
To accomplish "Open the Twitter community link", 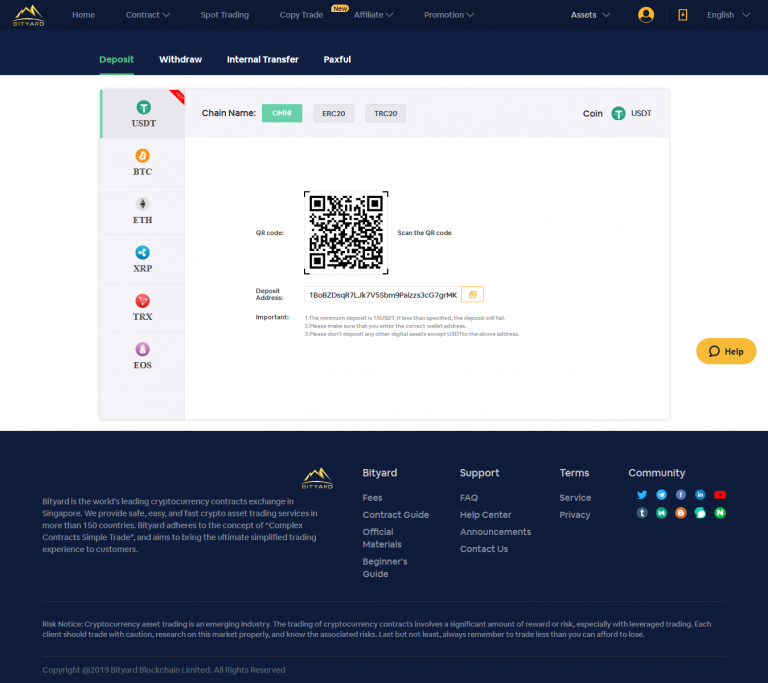I will [642, 494].
